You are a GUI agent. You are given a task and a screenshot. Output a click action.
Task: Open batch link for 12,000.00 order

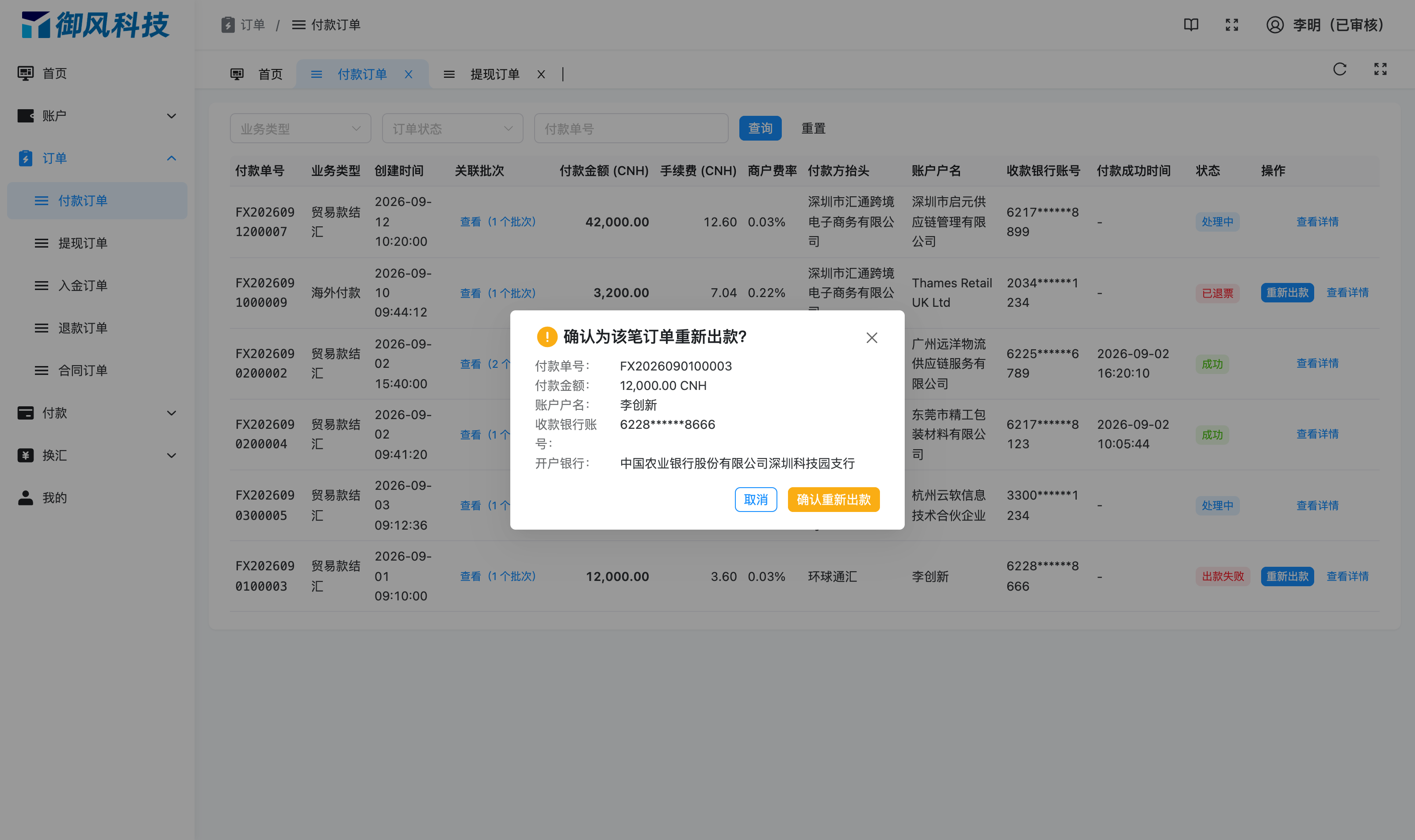[497, 576]
